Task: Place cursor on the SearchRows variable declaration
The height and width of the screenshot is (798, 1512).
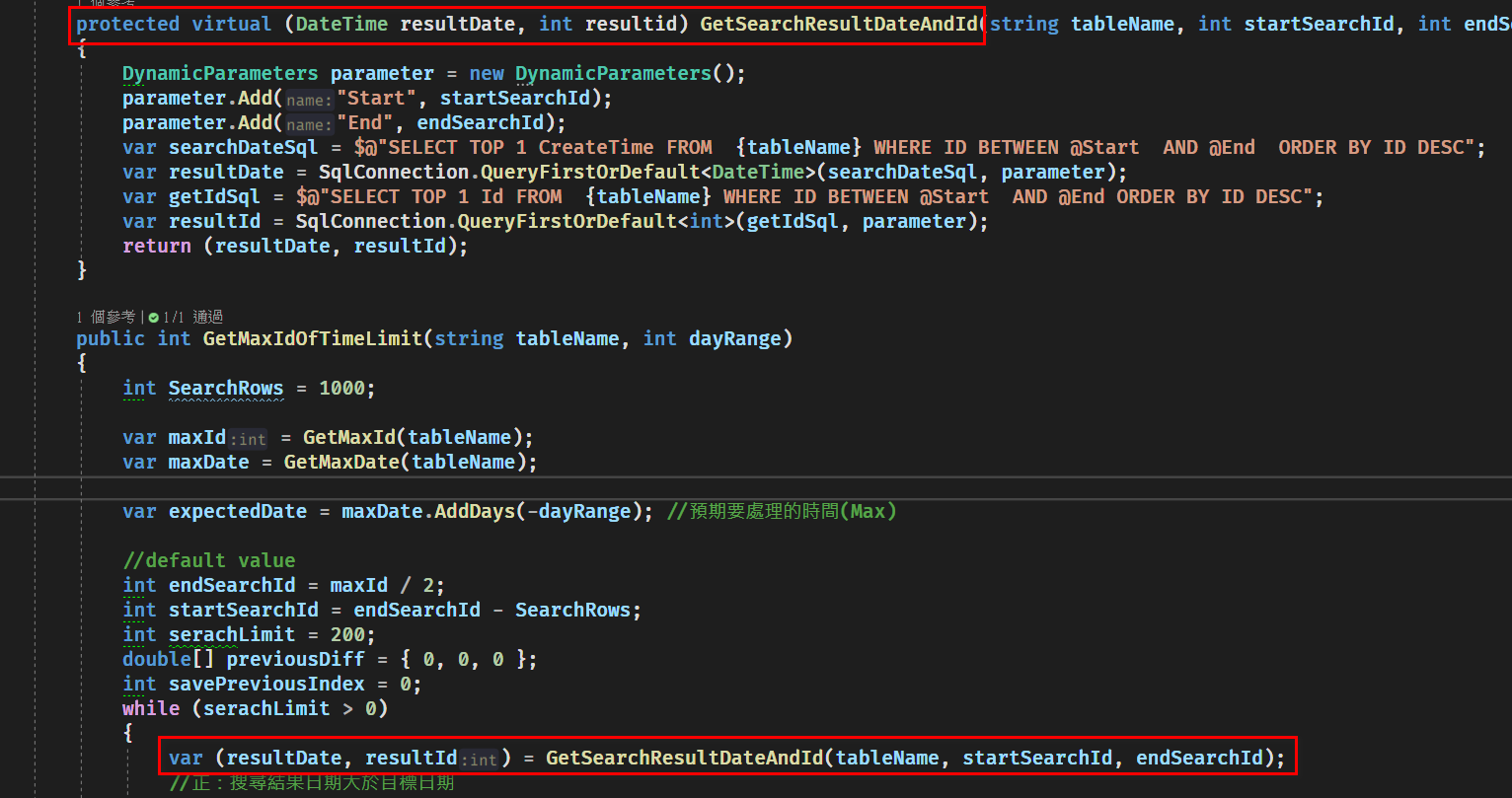Action: 225,389
